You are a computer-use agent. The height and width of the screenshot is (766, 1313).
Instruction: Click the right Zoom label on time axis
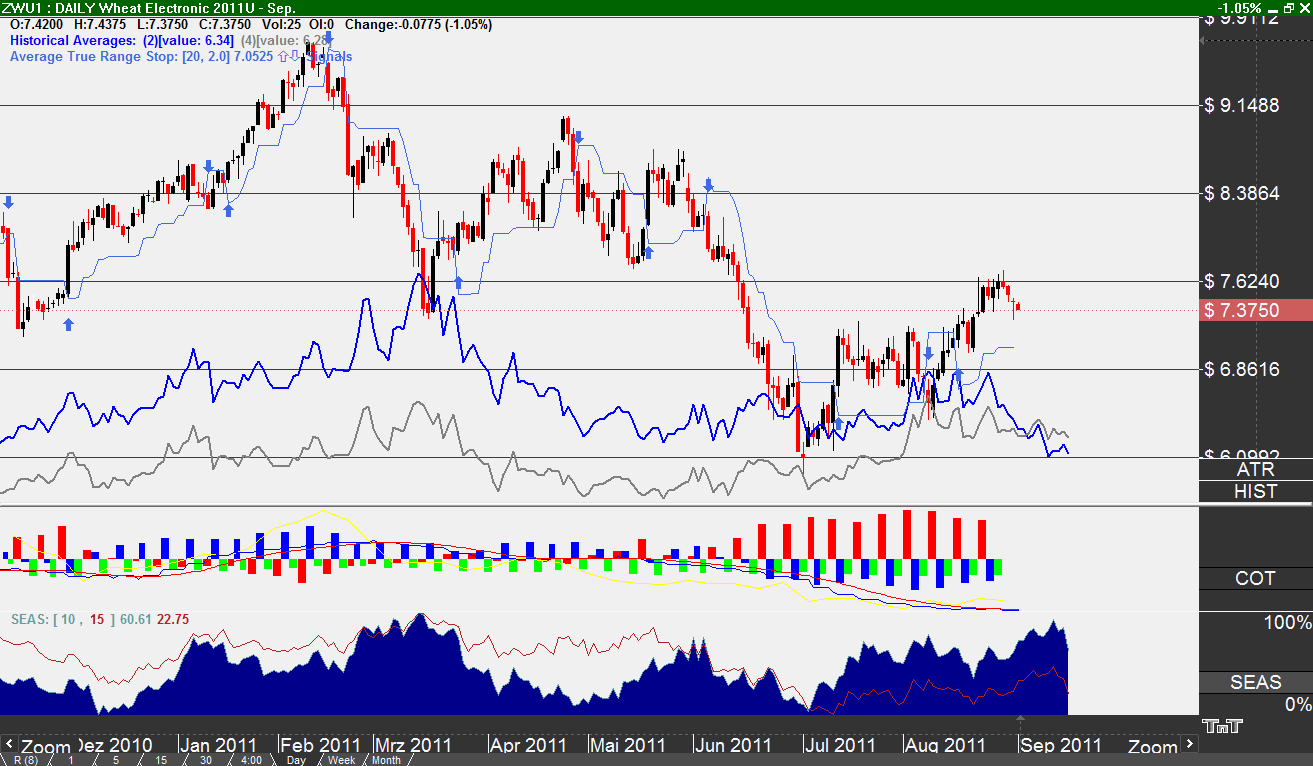pos(1153,746)
